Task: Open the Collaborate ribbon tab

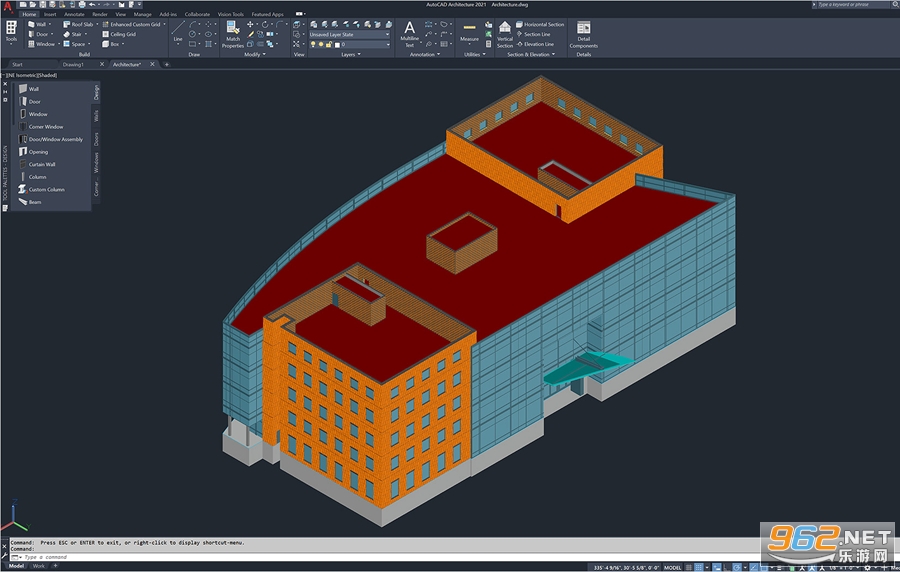Action: coord(197,14)
